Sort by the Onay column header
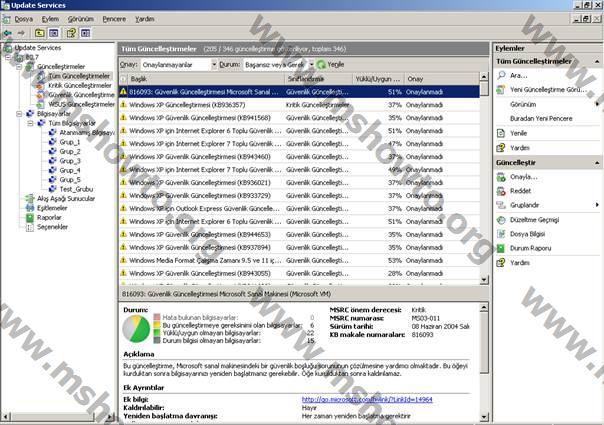 (442, 79)
